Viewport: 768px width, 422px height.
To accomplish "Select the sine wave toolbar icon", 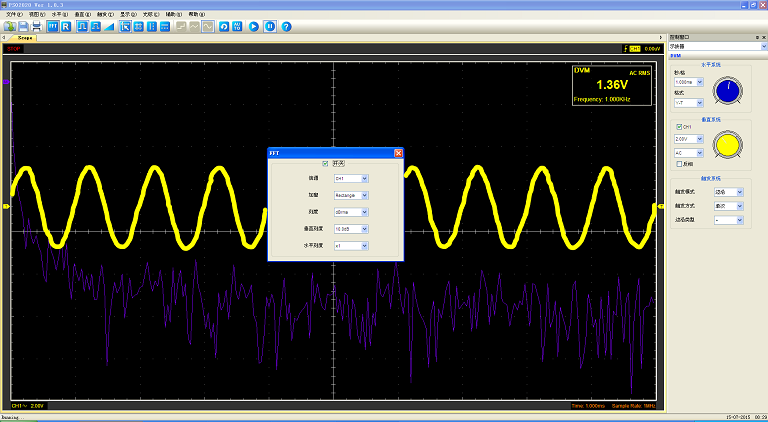I will [x=208, y=26].
